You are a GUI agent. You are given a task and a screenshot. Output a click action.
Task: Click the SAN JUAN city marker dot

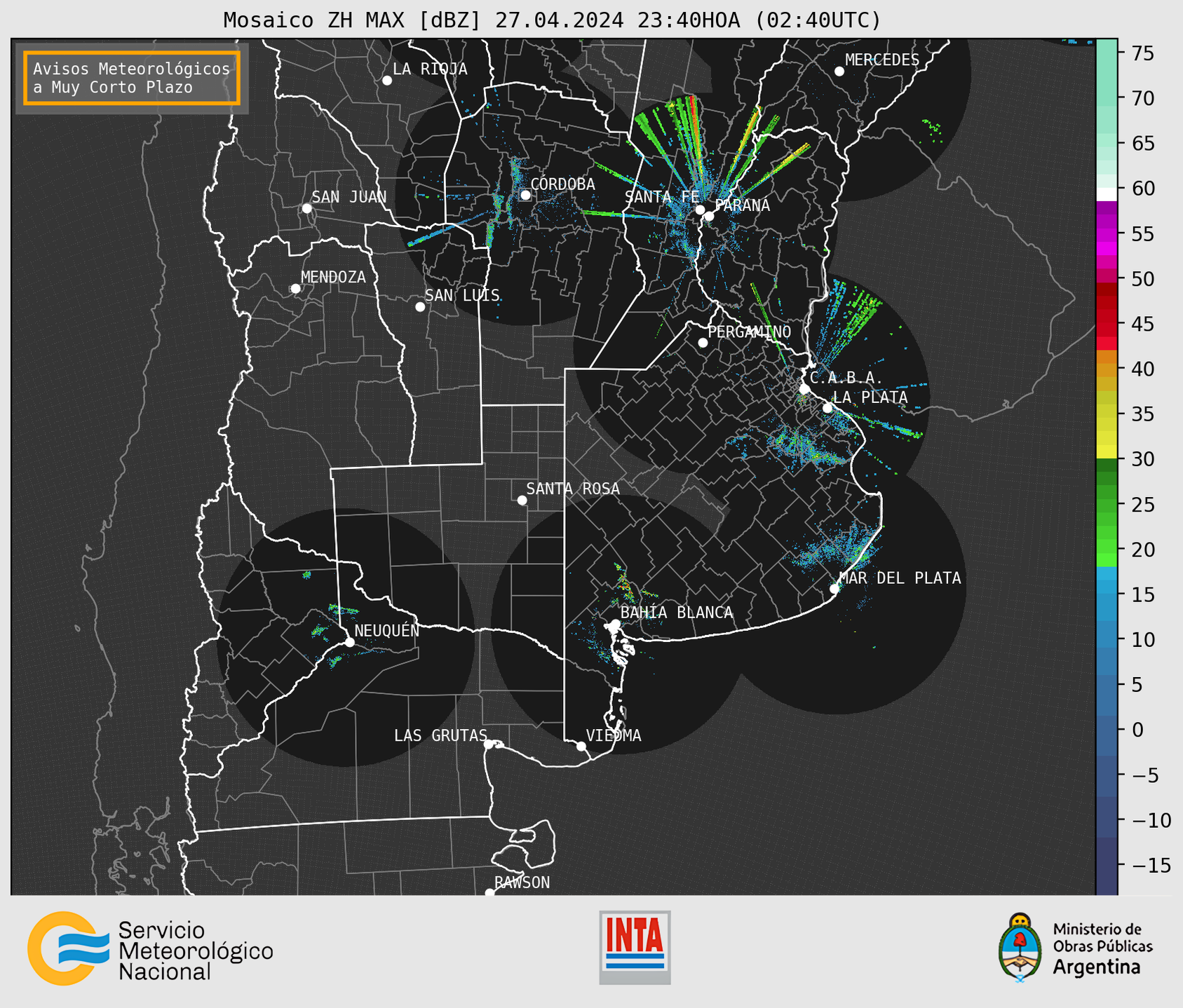[x=306, y=208]
